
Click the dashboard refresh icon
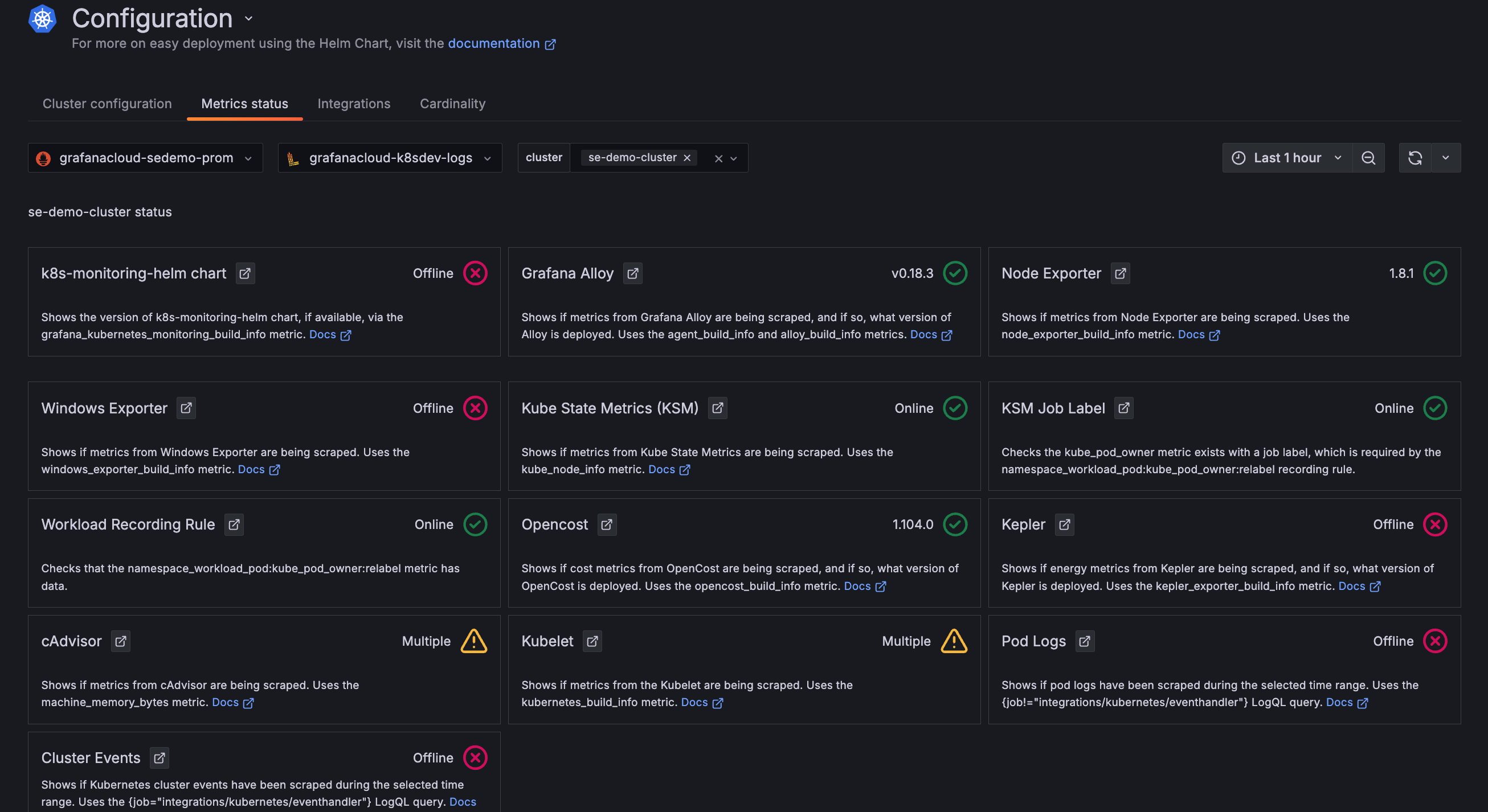tap(1415, 157)
